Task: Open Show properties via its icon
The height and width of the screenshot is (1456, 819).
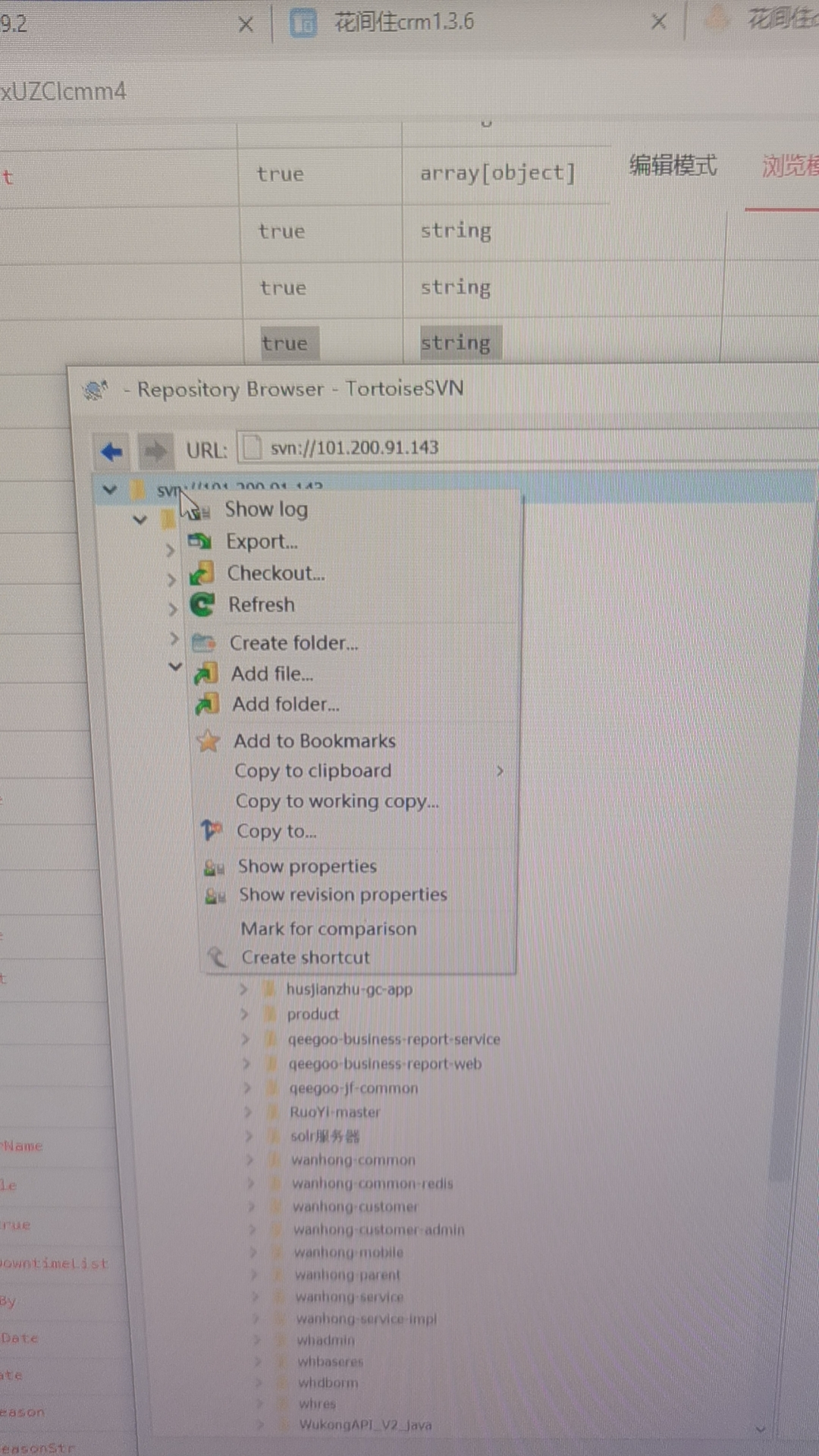Action: tap(214, 867)
